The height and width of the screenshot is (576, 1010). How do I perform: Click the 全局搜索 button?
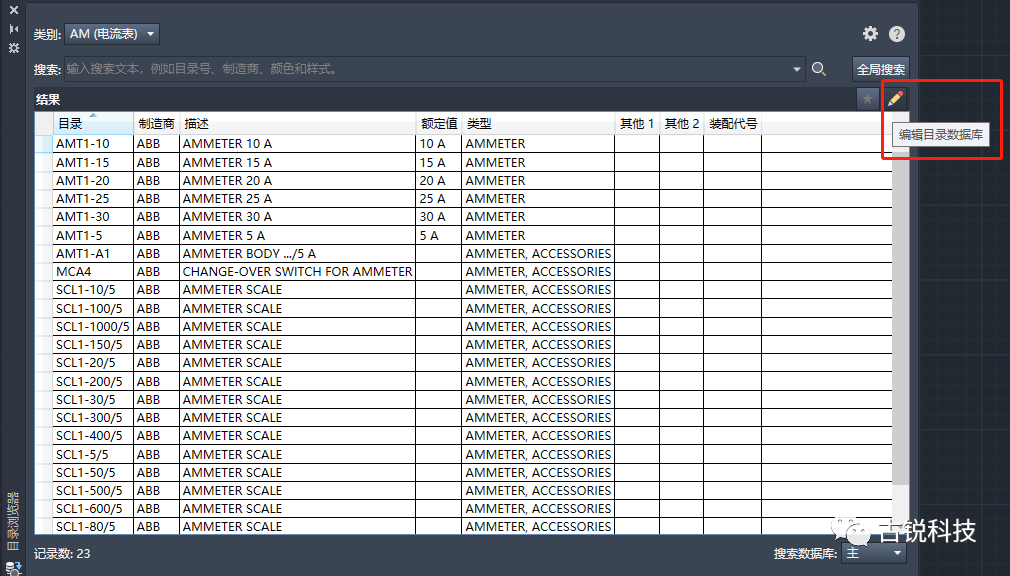(x=881, y=69)
